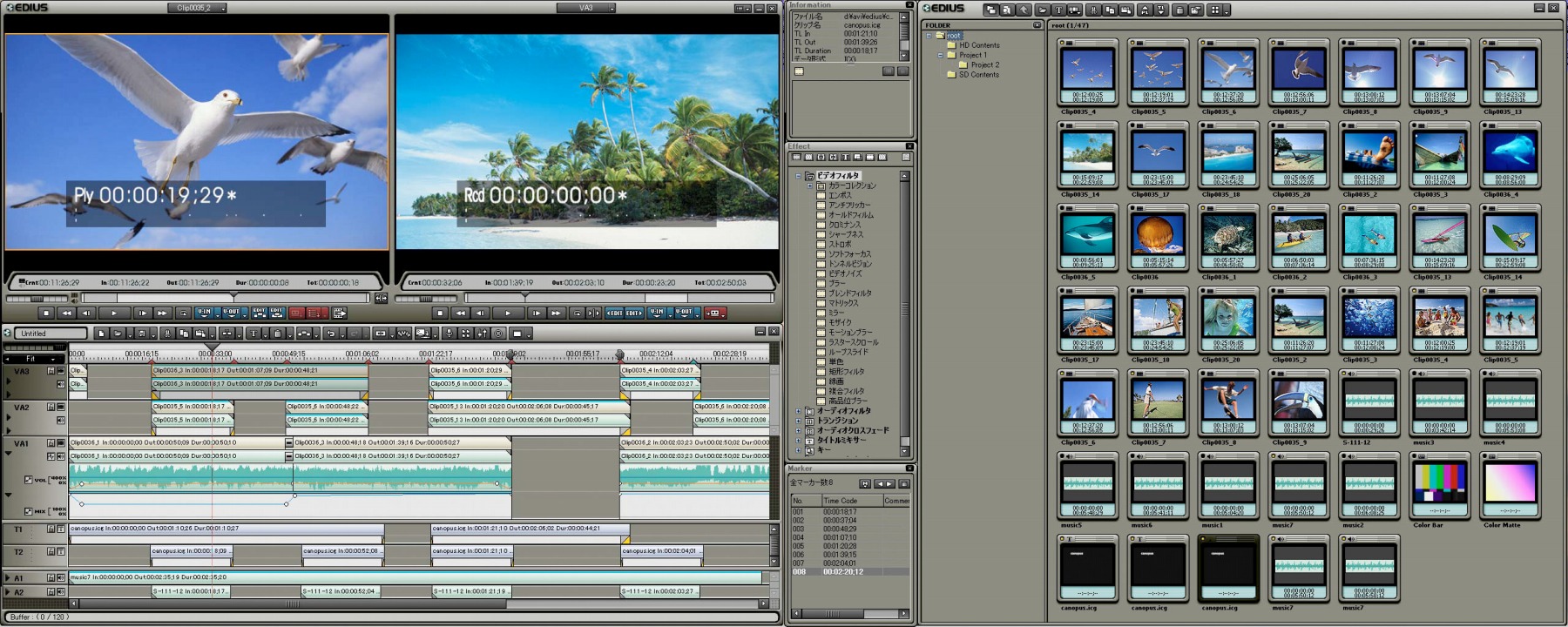
Task: Toggle the VOL rubber band checkbox on VA1
Action: tap(29, 480)
